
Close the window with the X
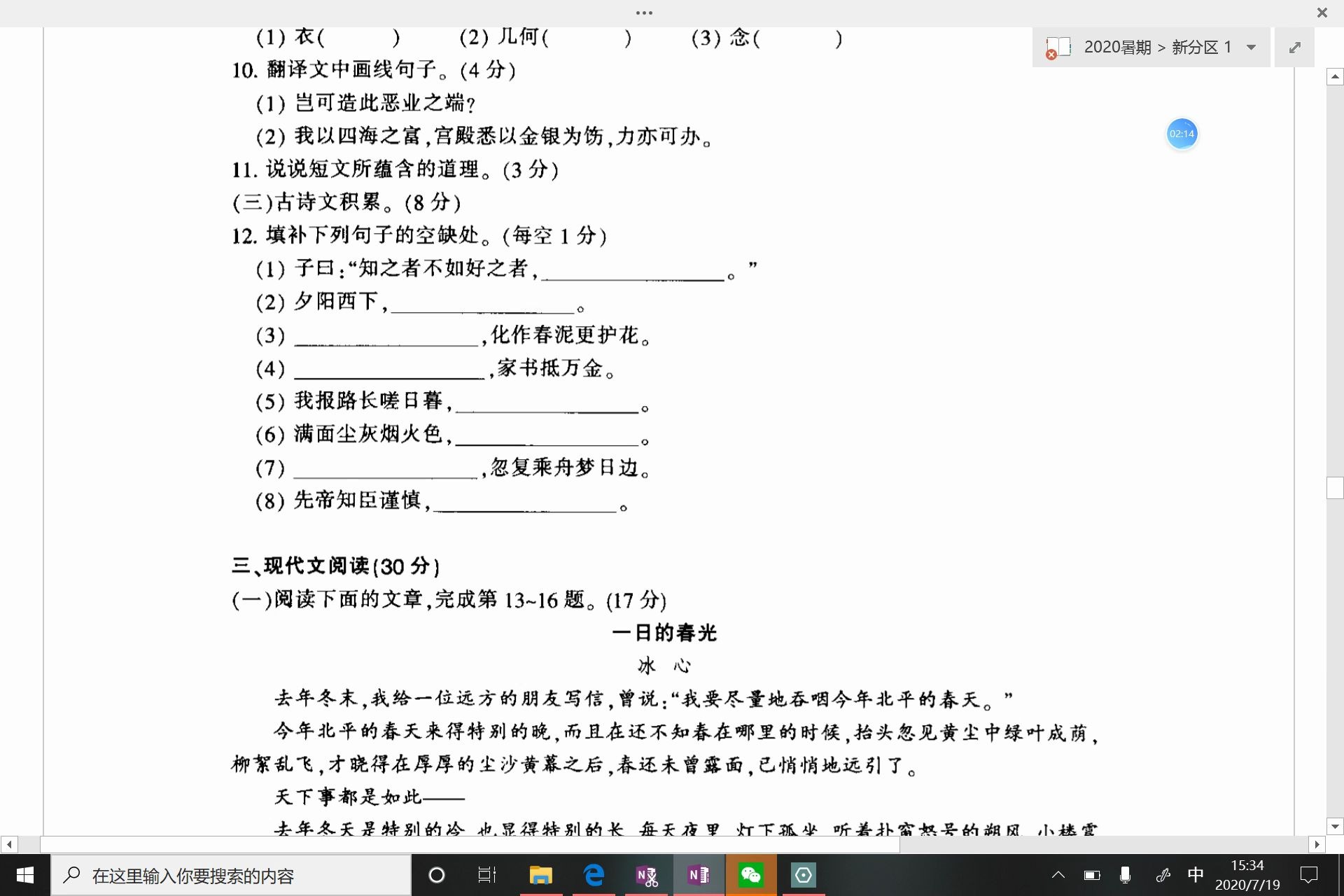pyautogui.click(x=1322, y=13)
